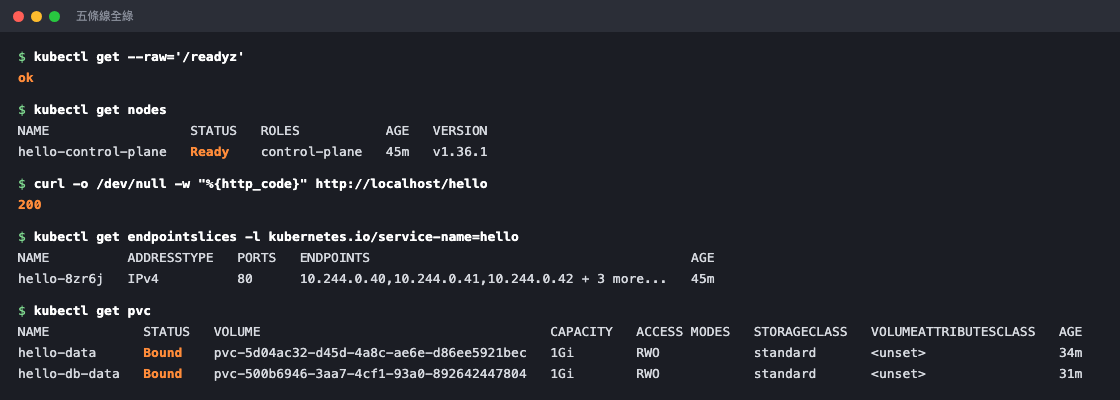The image size is (1120, 400).
Task: Click the ENDPOINTS column header
Action: (x=335, y=257)
